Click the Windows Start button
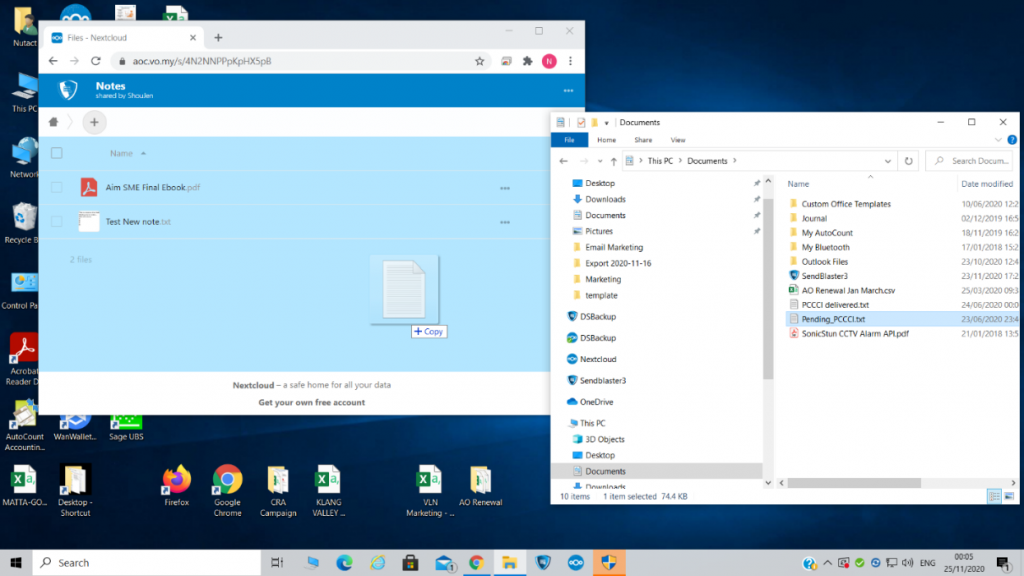The width and height of the screenshot is (1024, 576). [x=16, y=563]
